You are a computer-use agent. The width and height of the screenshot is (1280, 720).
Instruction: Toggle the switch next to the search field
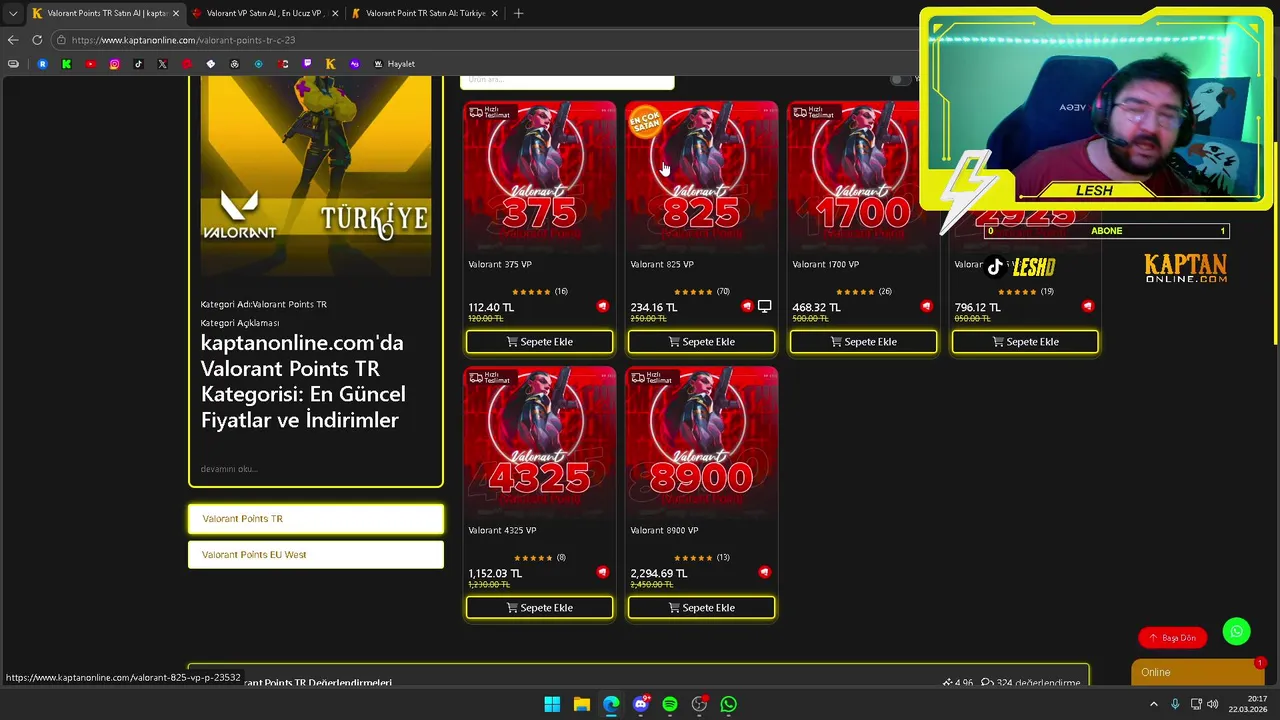(x=901, y=79)
